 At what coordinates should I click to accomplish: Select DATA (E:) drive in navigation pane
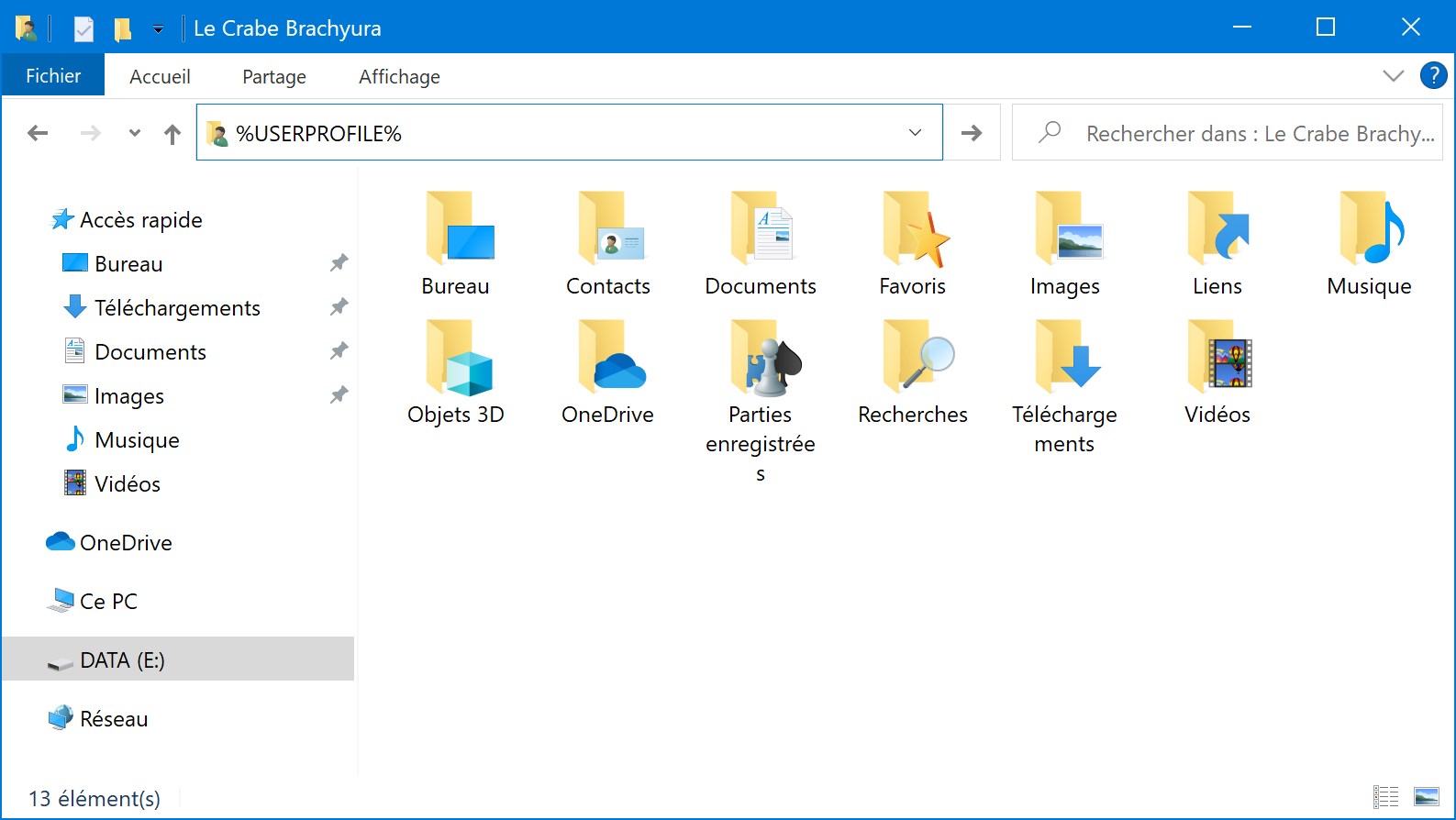(178, 659)
